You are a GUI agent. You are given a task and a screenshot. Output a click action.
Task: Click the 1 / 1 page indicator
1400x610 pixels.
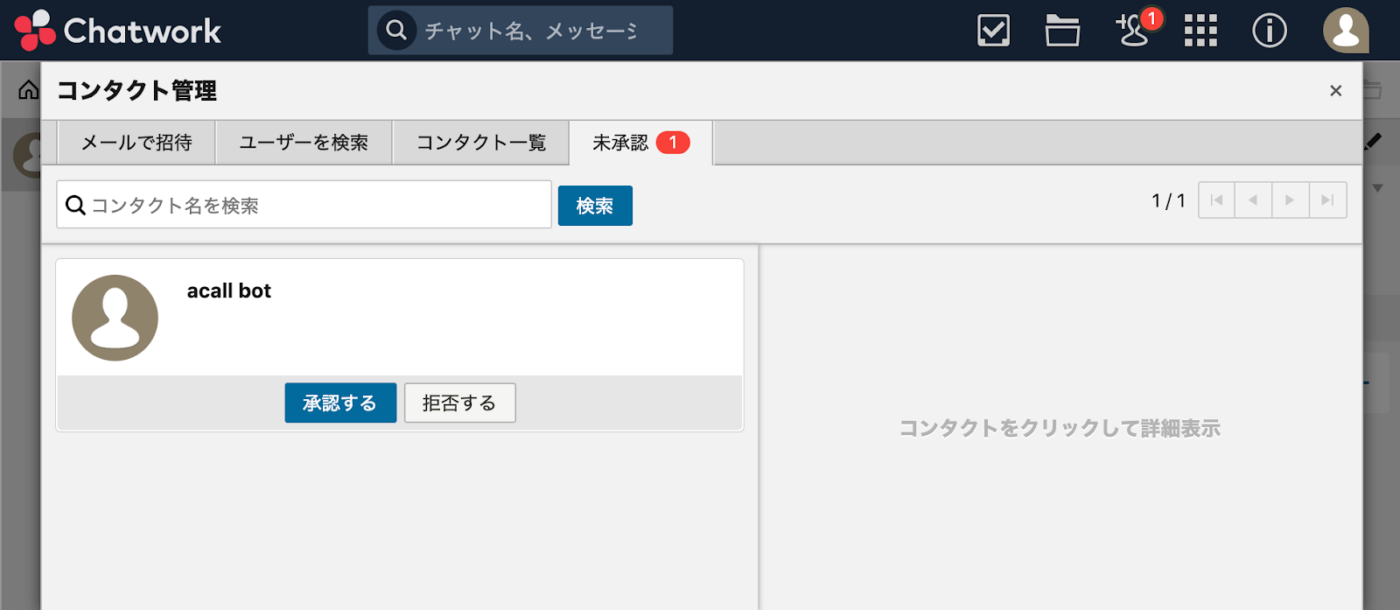(1168, 201)
